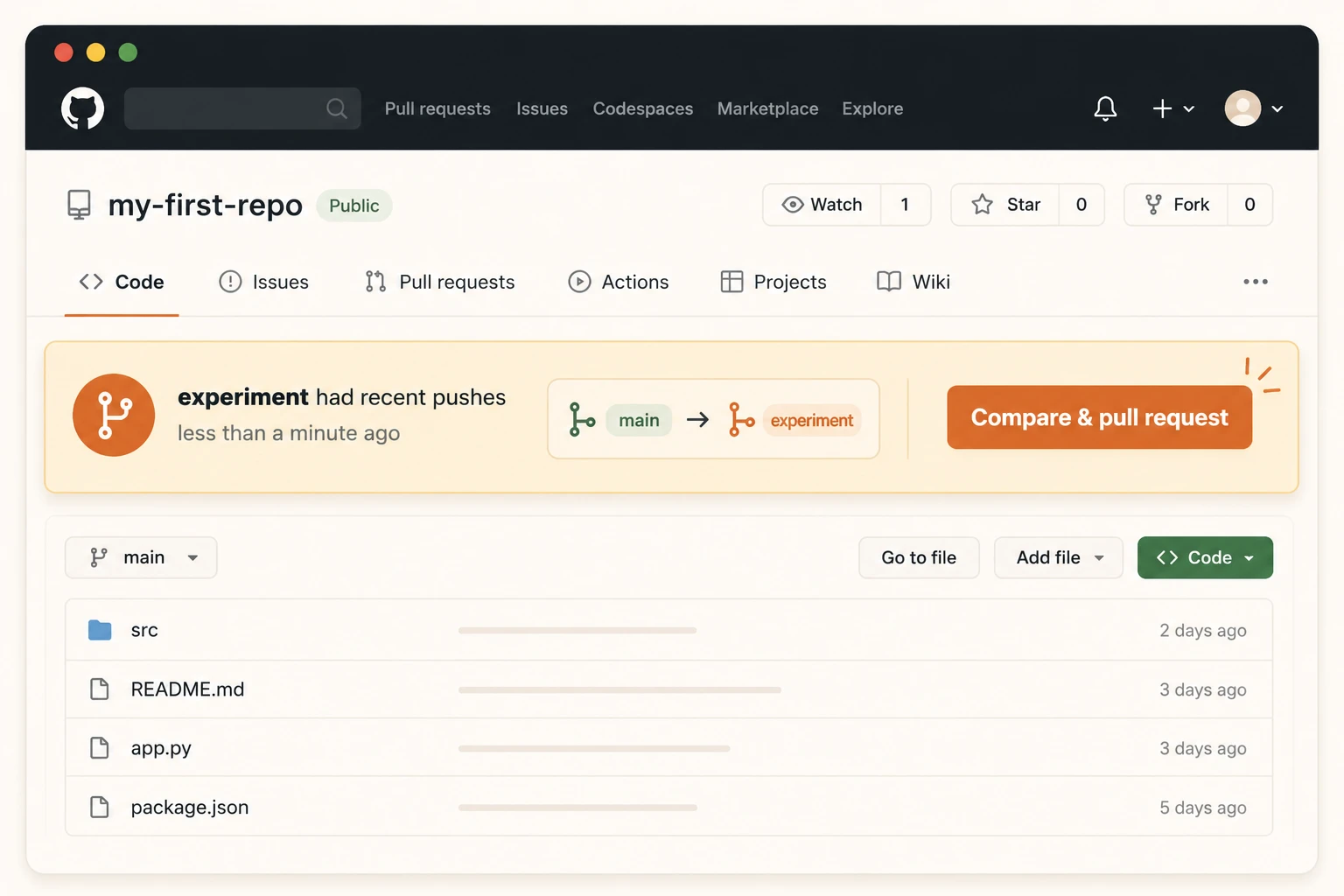Click the src folder icon
This screenshot has width=1344, height=896.
[x=100, y=630]
